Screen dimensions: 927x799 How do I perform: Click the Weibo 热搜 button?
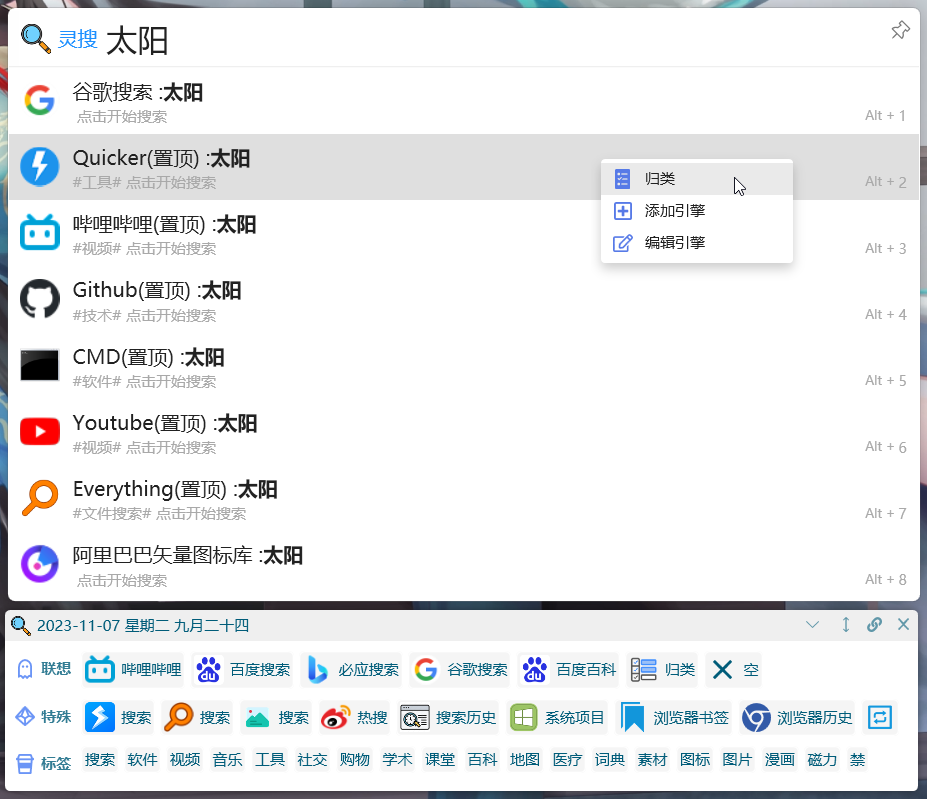click(x=354, y=717)
